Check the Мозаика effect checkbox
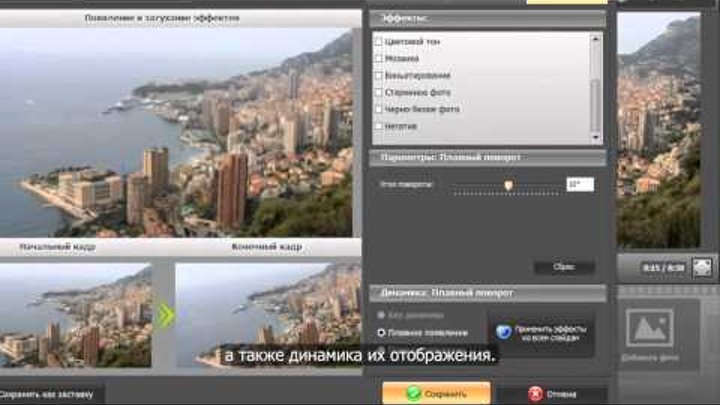720x405 pixels. (x=378, y=58)
